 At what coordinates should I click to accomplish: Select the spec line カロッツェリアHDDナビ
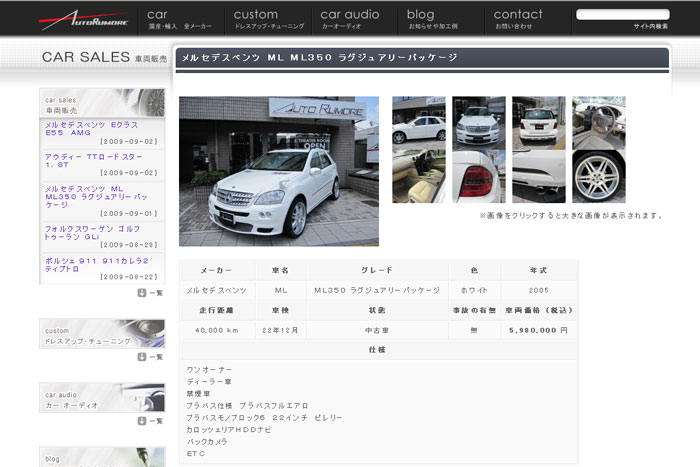pyautogui.click(x=229, y=429)
